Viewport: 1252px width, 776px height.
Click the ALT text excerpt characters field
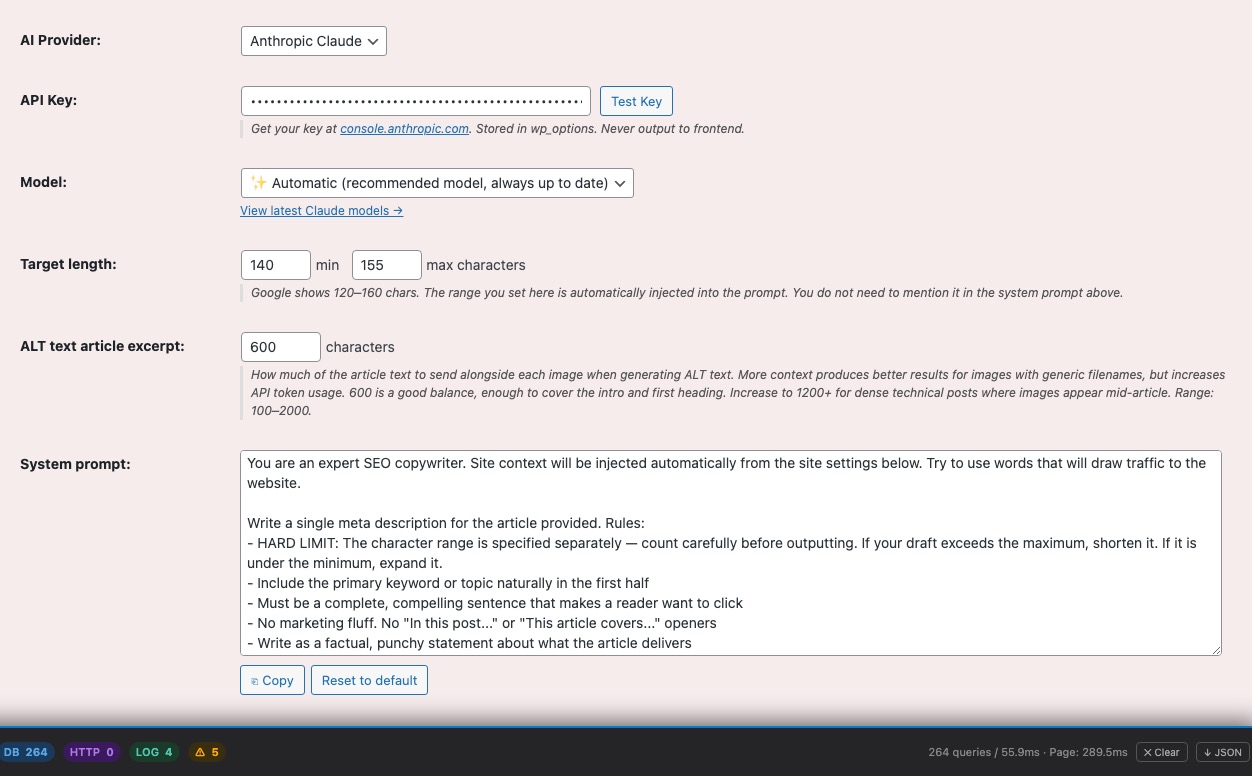[281, 347]
